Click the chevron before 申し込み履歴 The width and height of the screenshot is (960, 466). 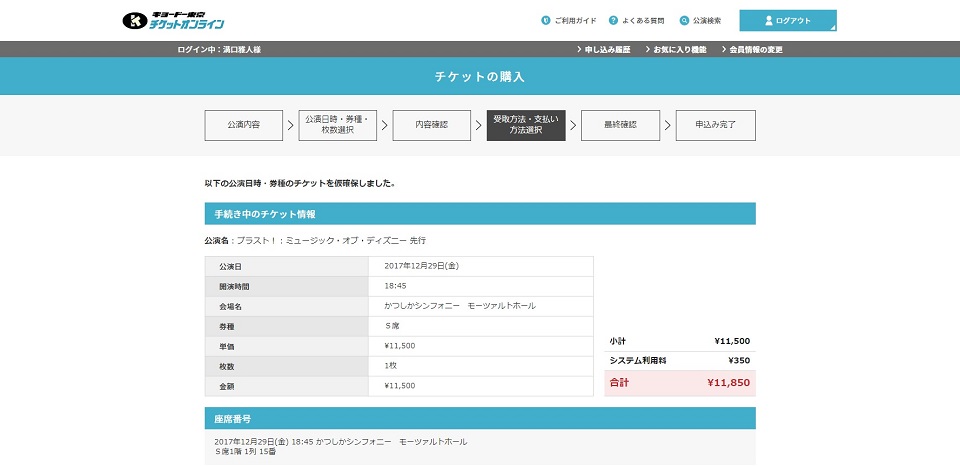click(x=579, y=49)
